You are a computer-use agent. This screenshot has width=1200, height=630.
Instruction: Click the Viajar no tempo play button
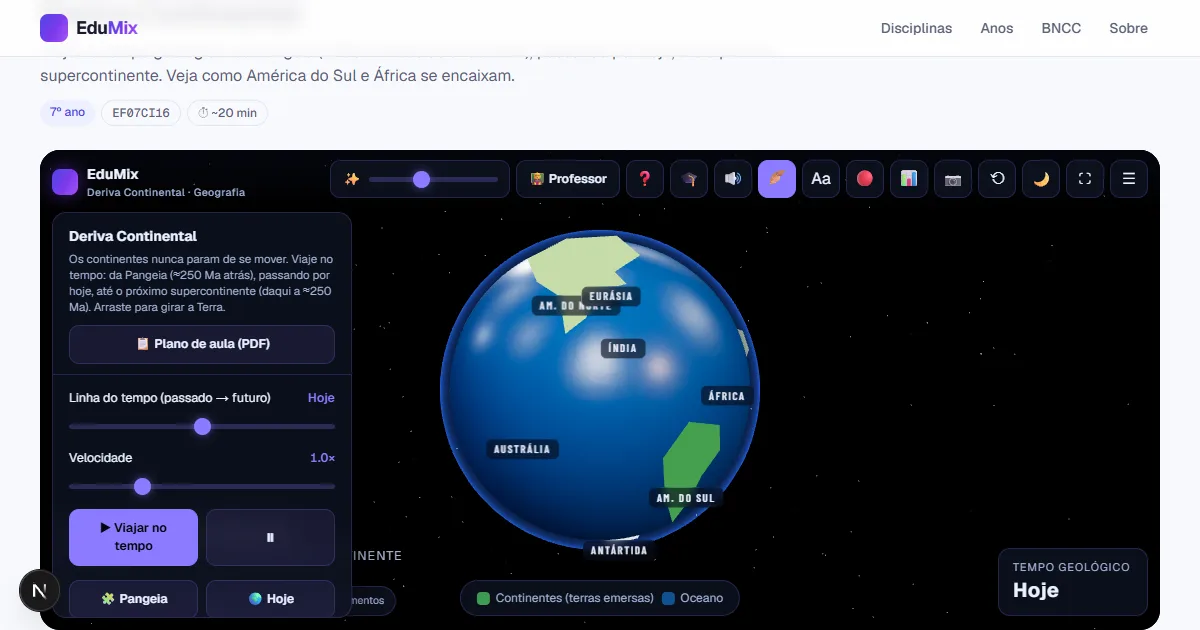click(134, 537)
